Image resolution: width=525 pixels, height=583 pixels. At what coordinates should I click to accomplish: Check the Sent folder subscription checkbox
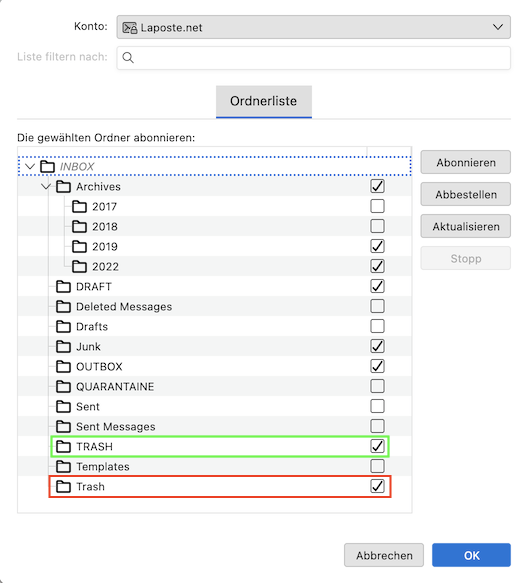tap(377, 406)
